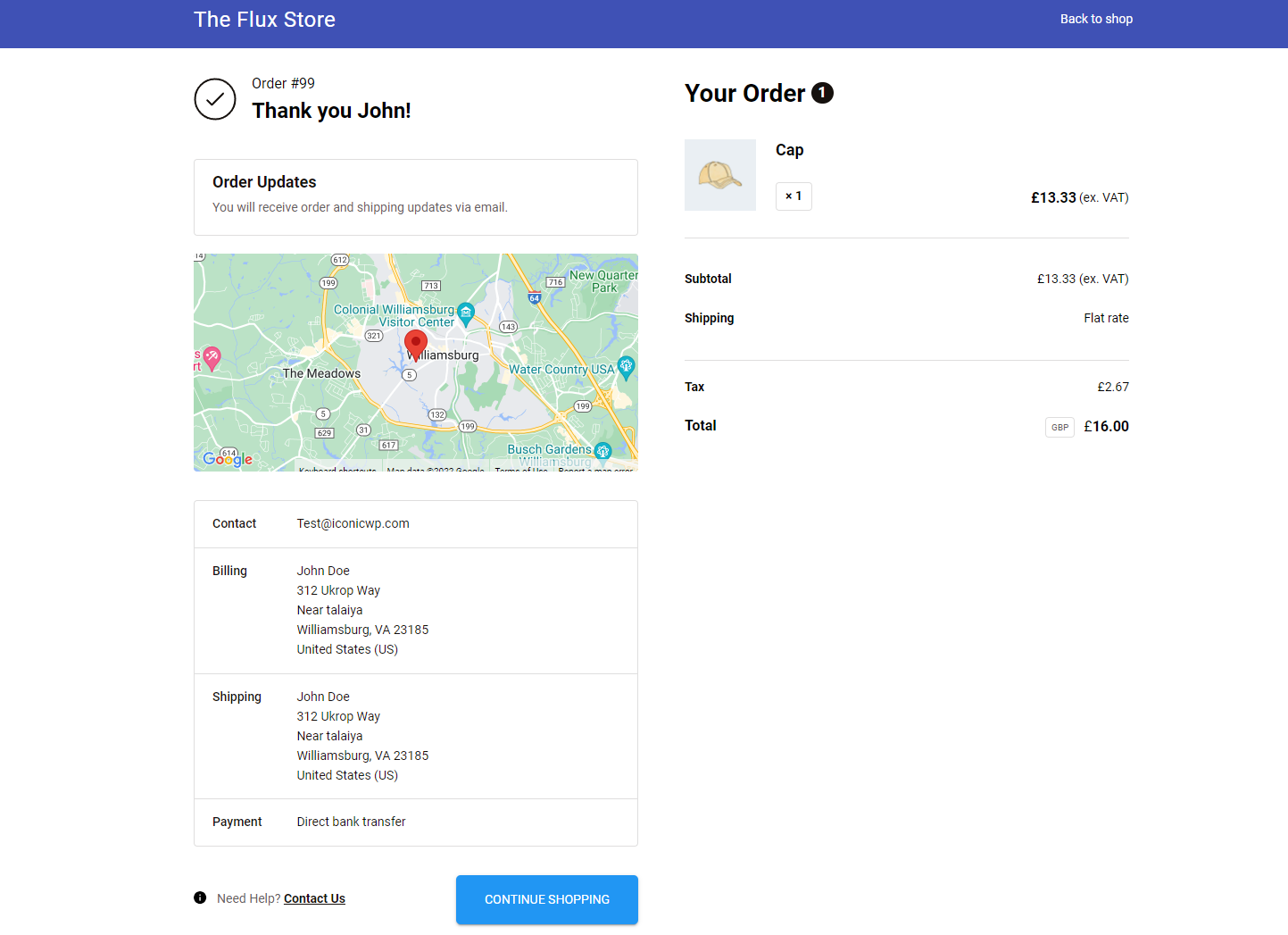Click the order confirmed checkmark icon
The width and height of the screenshot is (1288, 935).
[215, 99]
